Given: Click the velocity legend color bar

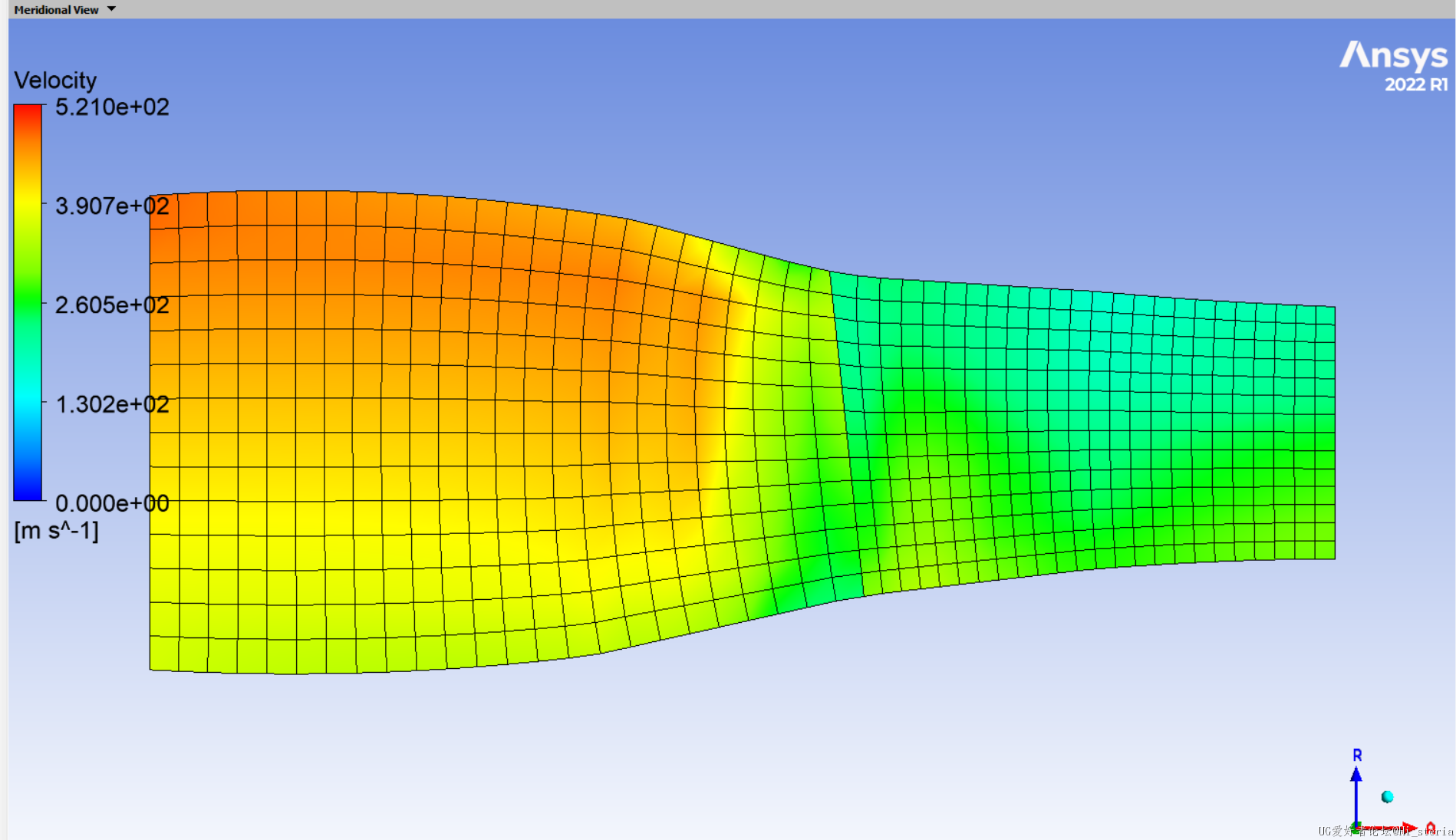Looking at the screenshot, I should coord(28,303).
